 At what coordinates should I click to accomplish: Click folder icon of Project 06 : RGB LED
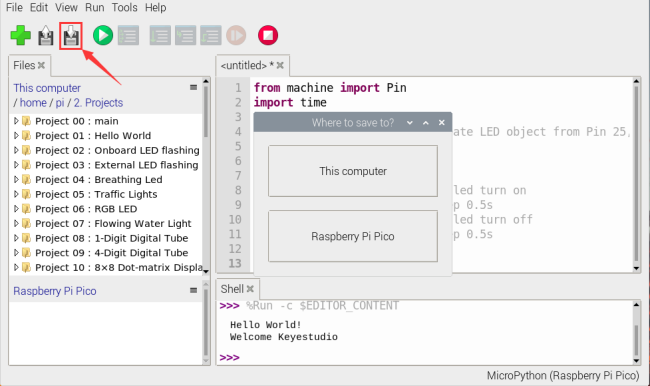27,209
